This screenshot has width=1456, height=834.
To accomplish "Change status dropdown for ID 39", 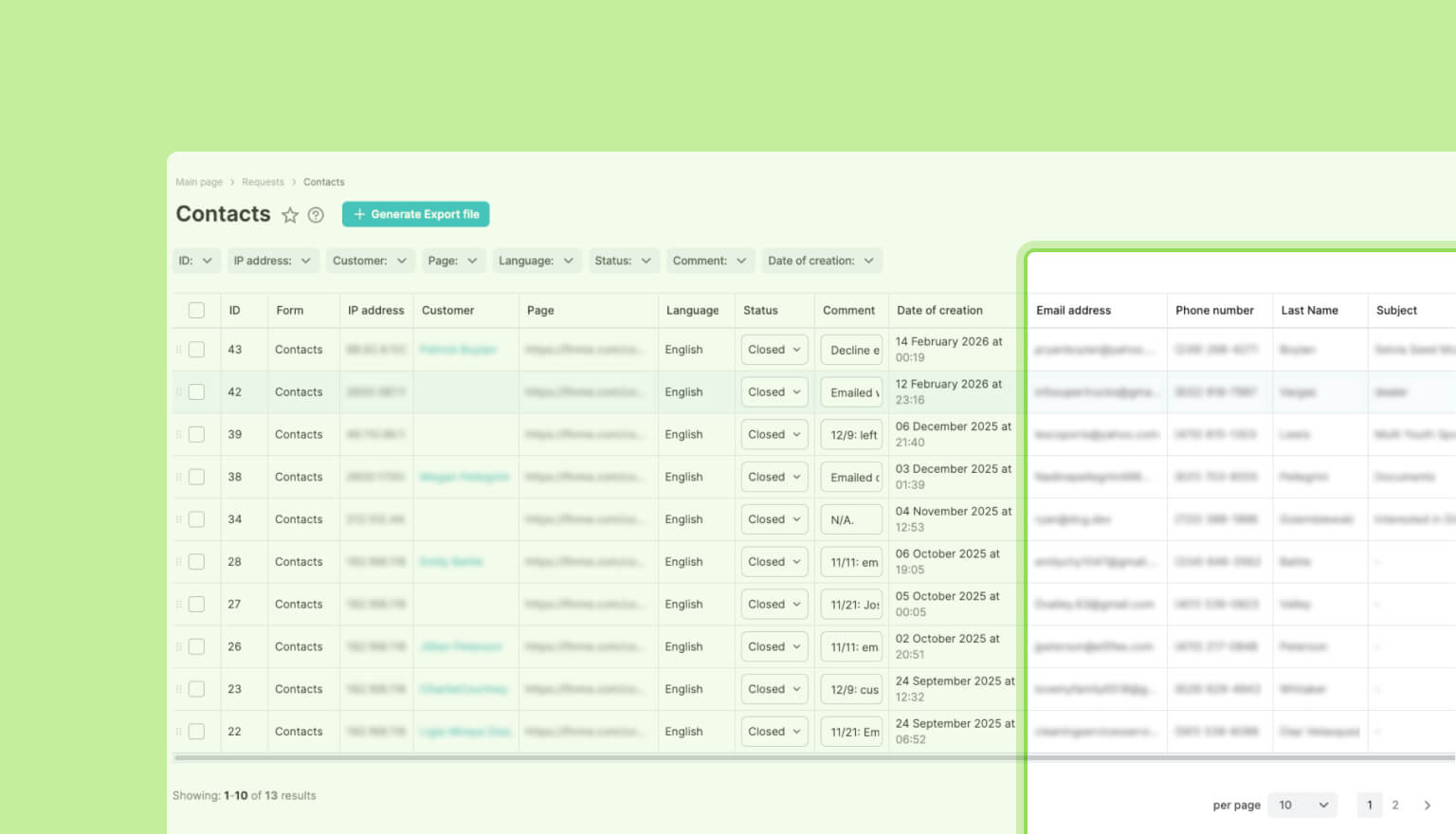I will tap(773, 435).
